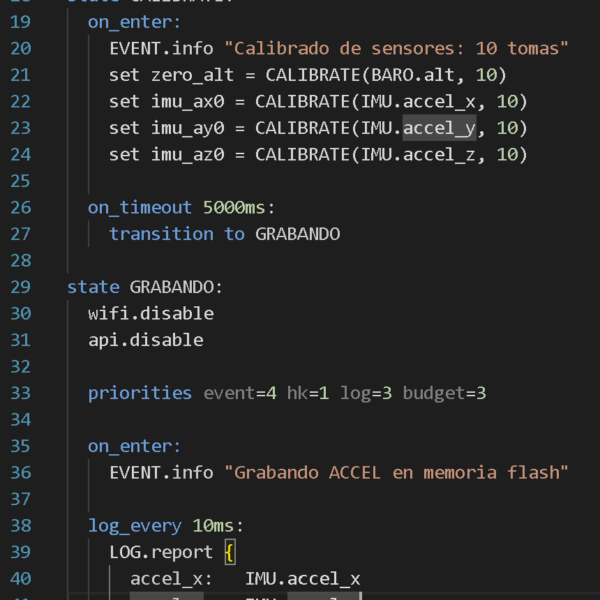Click the string "Grabando ACCEL en memoria flash"
This screenshot has height=600, width=600.
click(396, 473)
